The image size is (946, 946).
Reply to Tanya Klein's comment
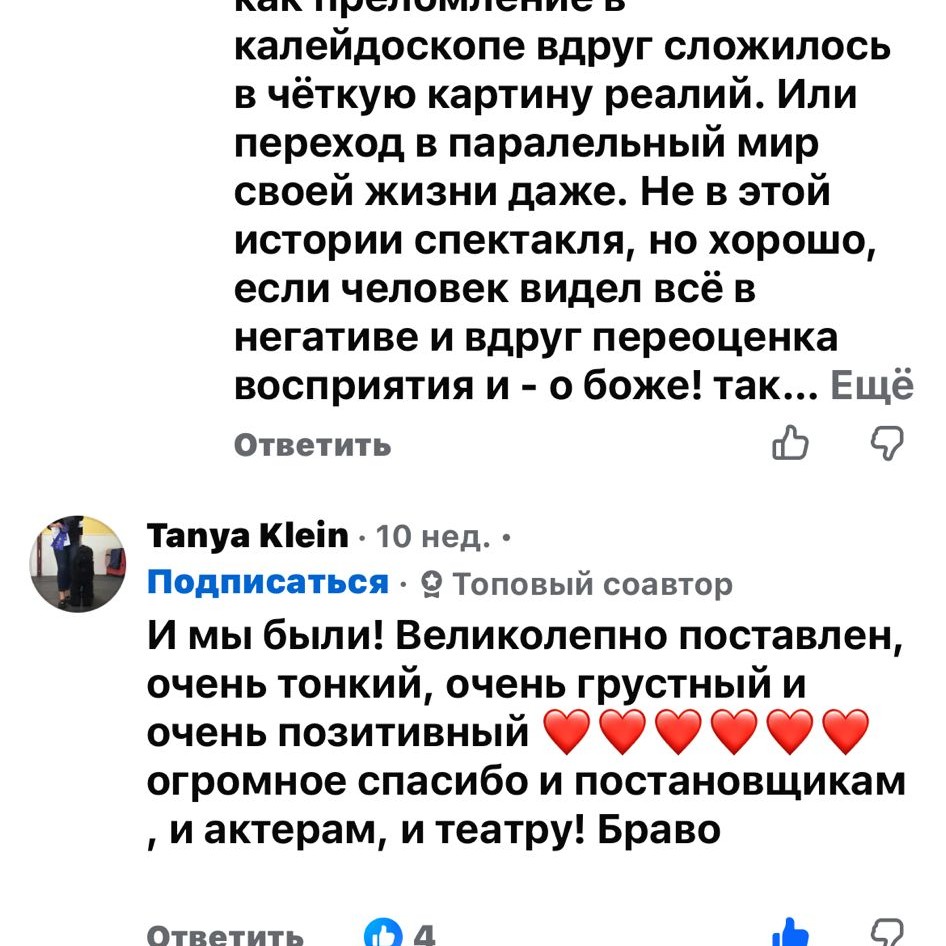pos(225,936)
